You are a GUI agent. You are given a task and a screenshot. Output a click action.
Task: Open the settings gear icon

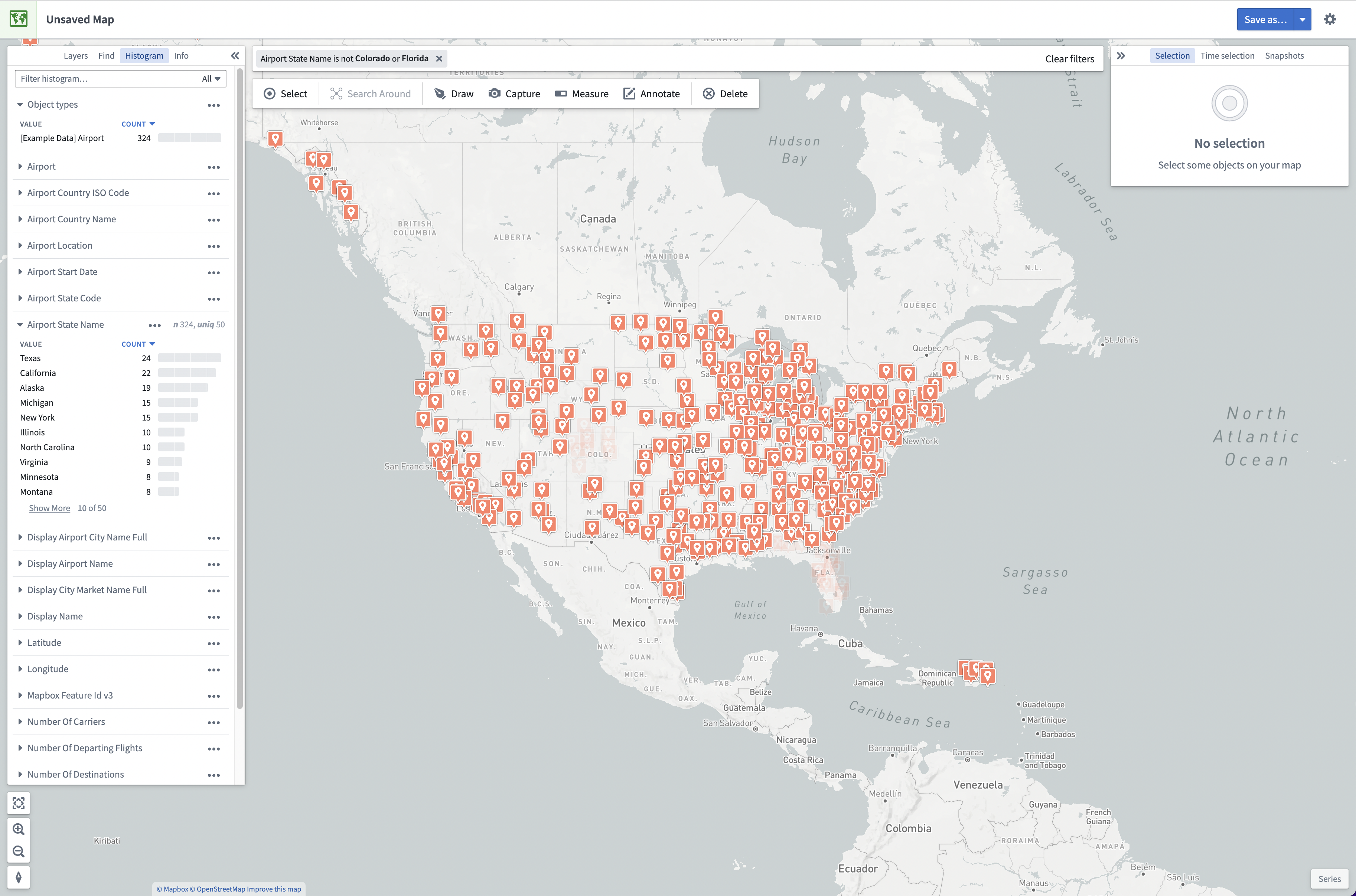coord(1330,19)
